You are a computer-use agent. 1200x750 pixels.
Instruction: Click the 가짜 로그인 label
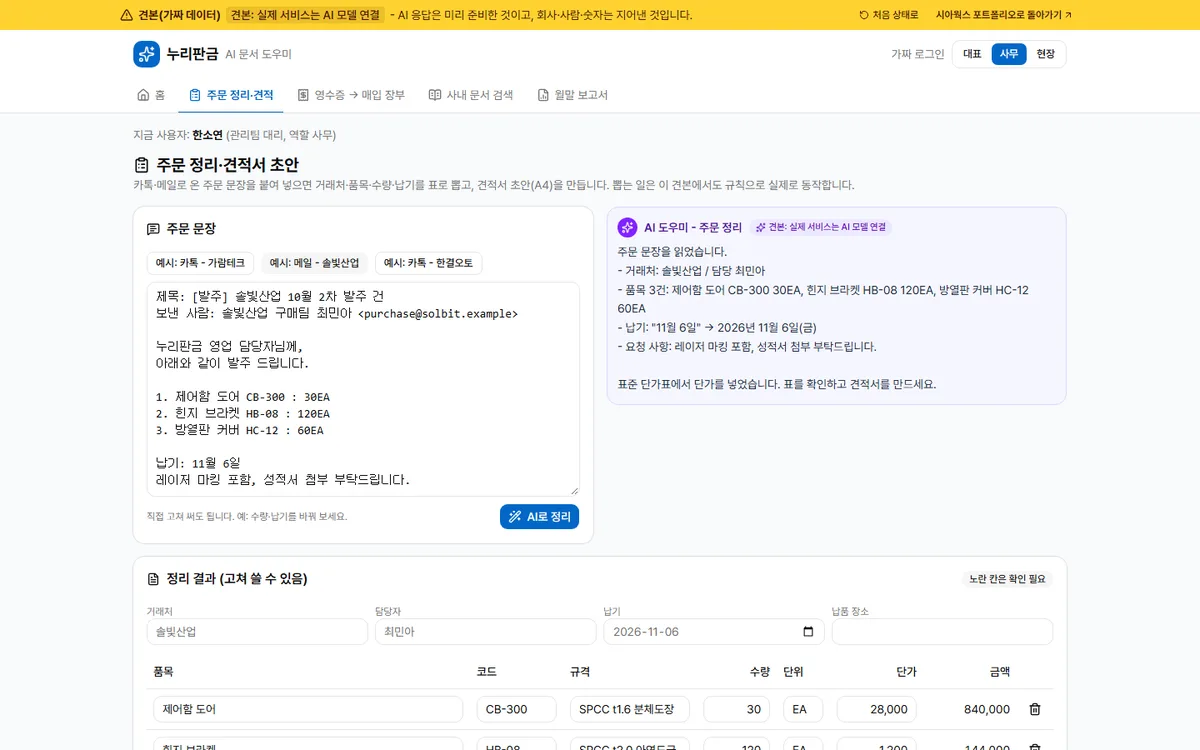918,54
